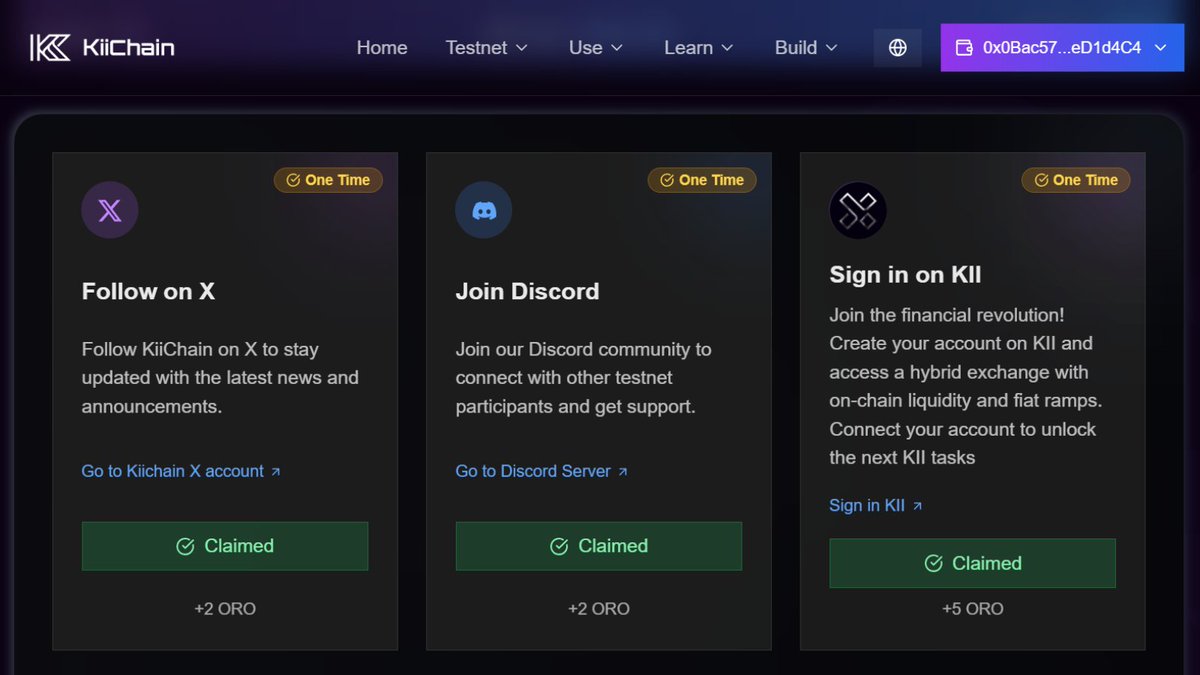Screen dimensions: 1200x675
Task: Click the Discord logo icon
Action: coord(484,210)
